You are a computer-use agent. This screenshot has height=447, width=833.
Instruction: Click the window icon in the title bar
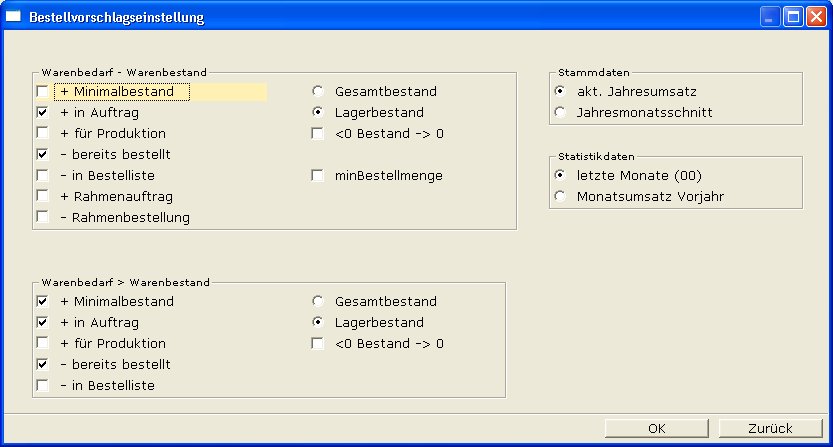point(14,17)
